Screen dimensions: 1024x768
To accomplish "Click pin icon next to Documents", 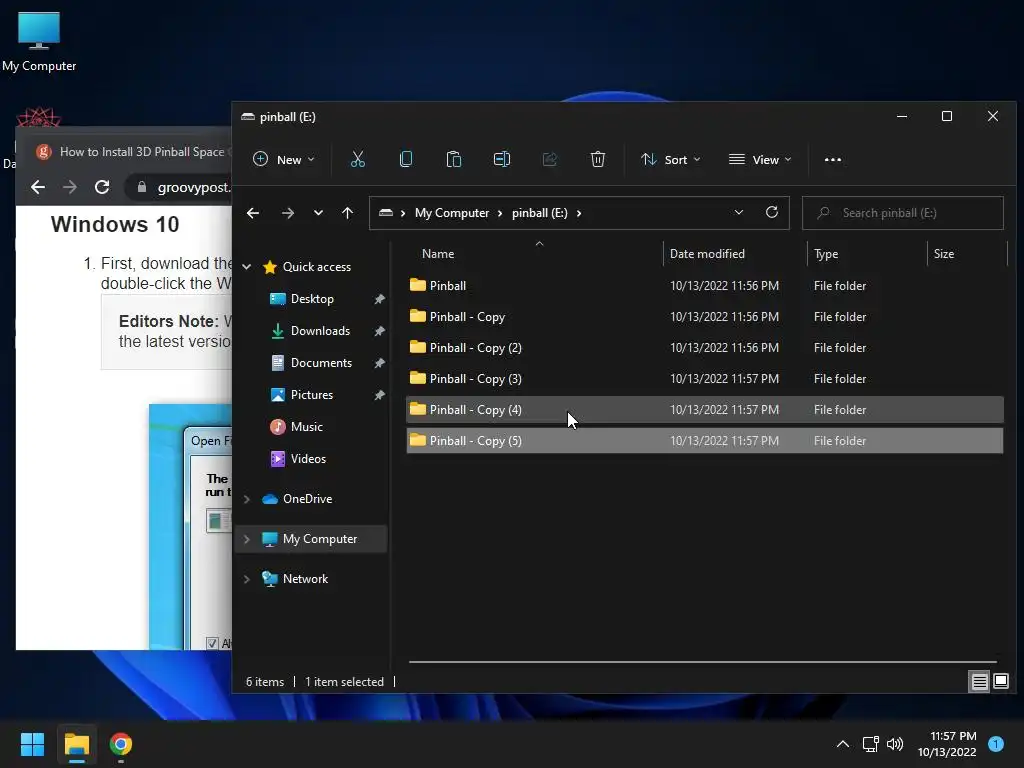I will pos(379,363).
